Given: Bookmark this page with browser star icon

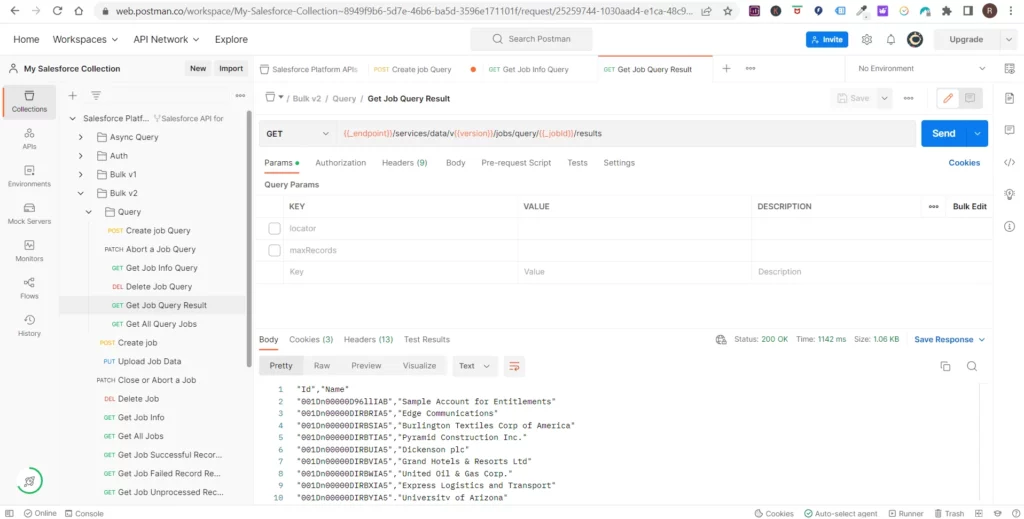Looking at the screenshot, I should tap(728, 11).
